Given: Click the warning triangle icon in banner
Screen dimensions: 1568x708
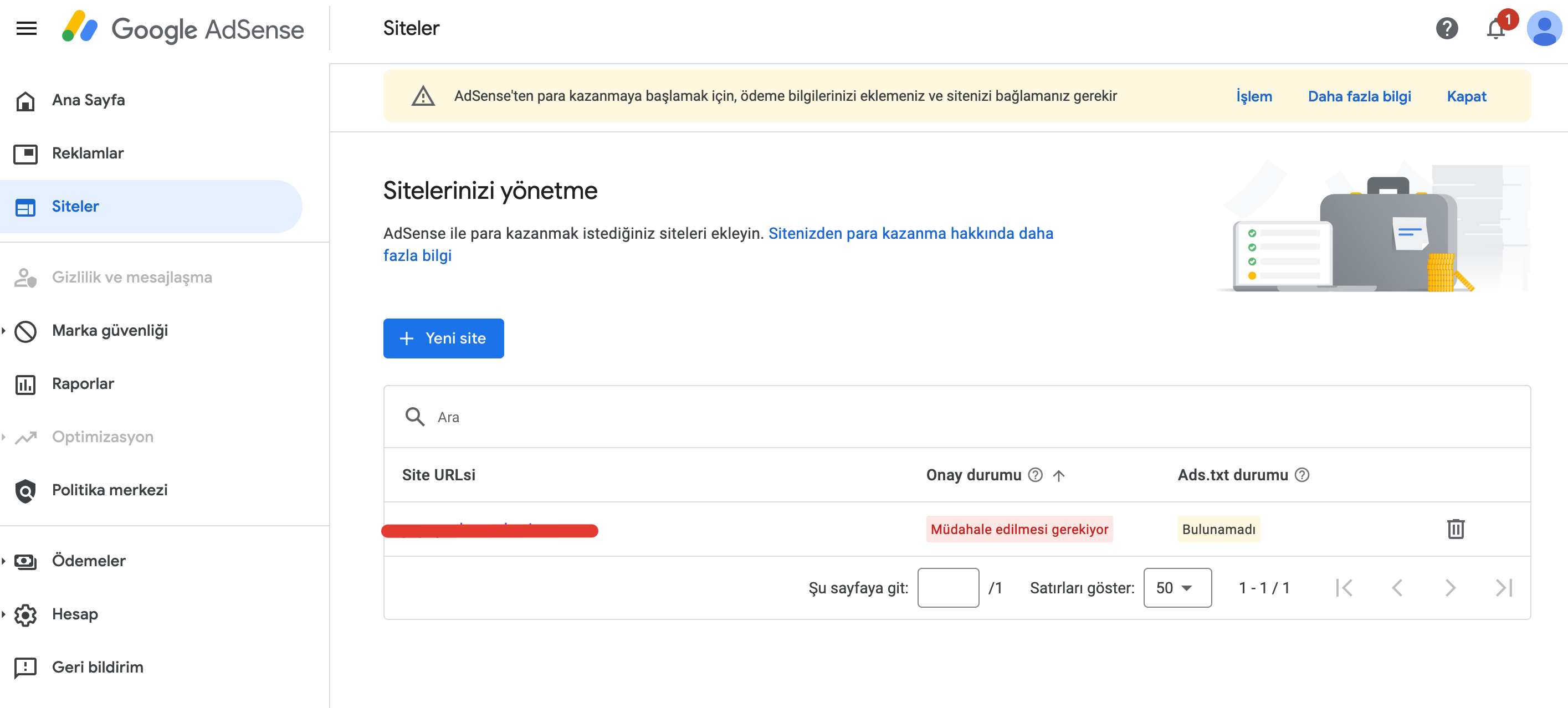Looking at the screenshot, I should coord(423,96).
